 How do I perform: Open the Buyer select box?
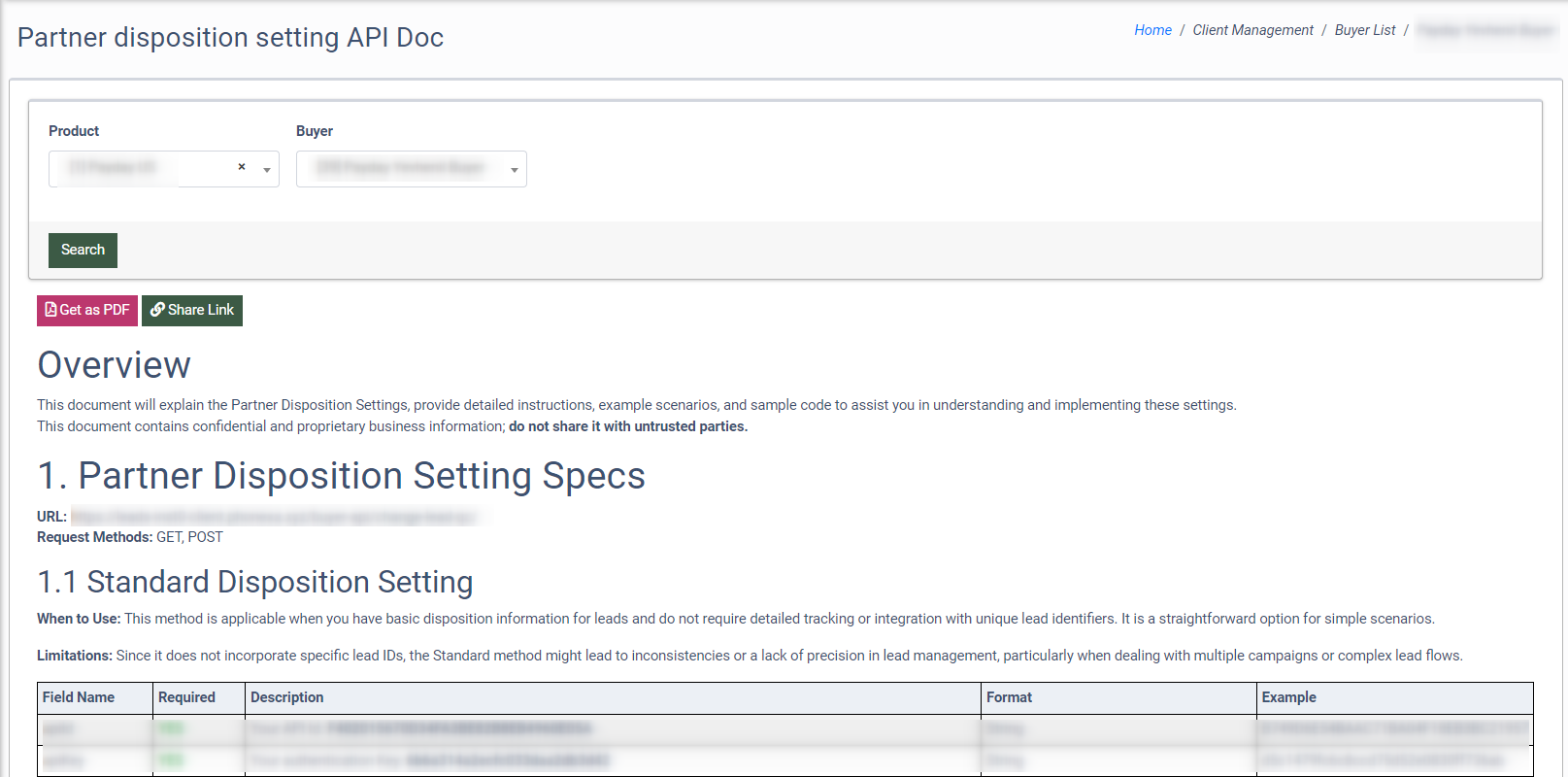point(403,169)
